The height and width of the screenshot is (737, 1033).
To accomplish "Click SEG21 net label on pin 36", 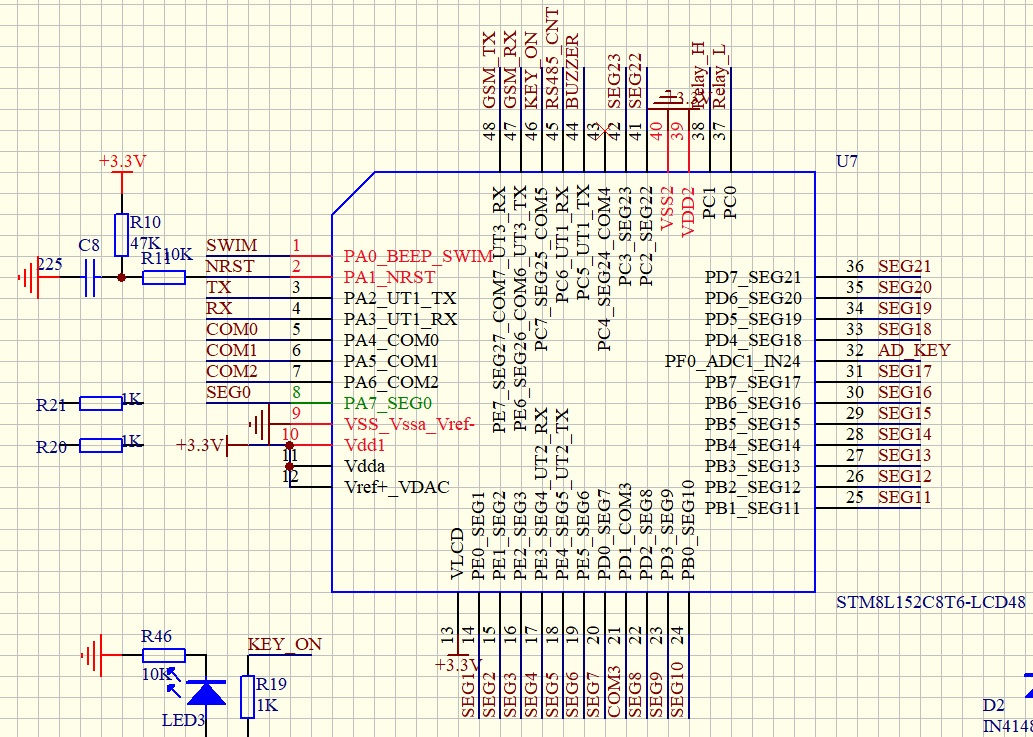I will click(x=905, y=266).
